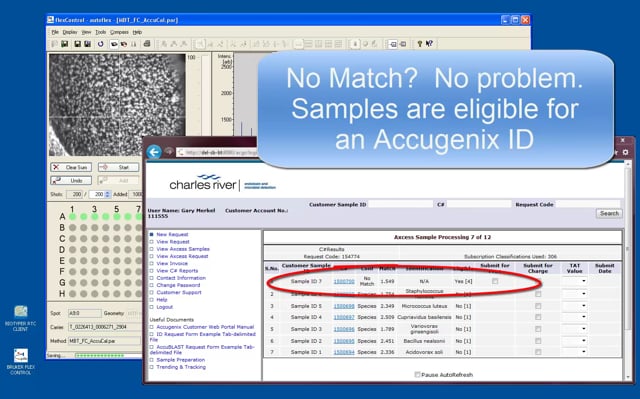Open the BIOTYPER RTC CLIENT desktop icon
This screenshot has width=640, height=399.
pos(20,318)
